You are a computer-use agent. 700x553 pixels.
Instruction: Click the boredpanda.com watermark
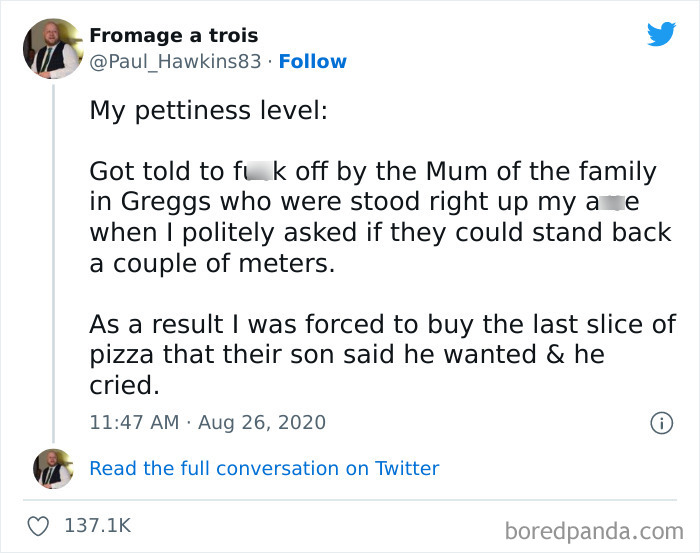pyautogui.click(x=593, y=528)
